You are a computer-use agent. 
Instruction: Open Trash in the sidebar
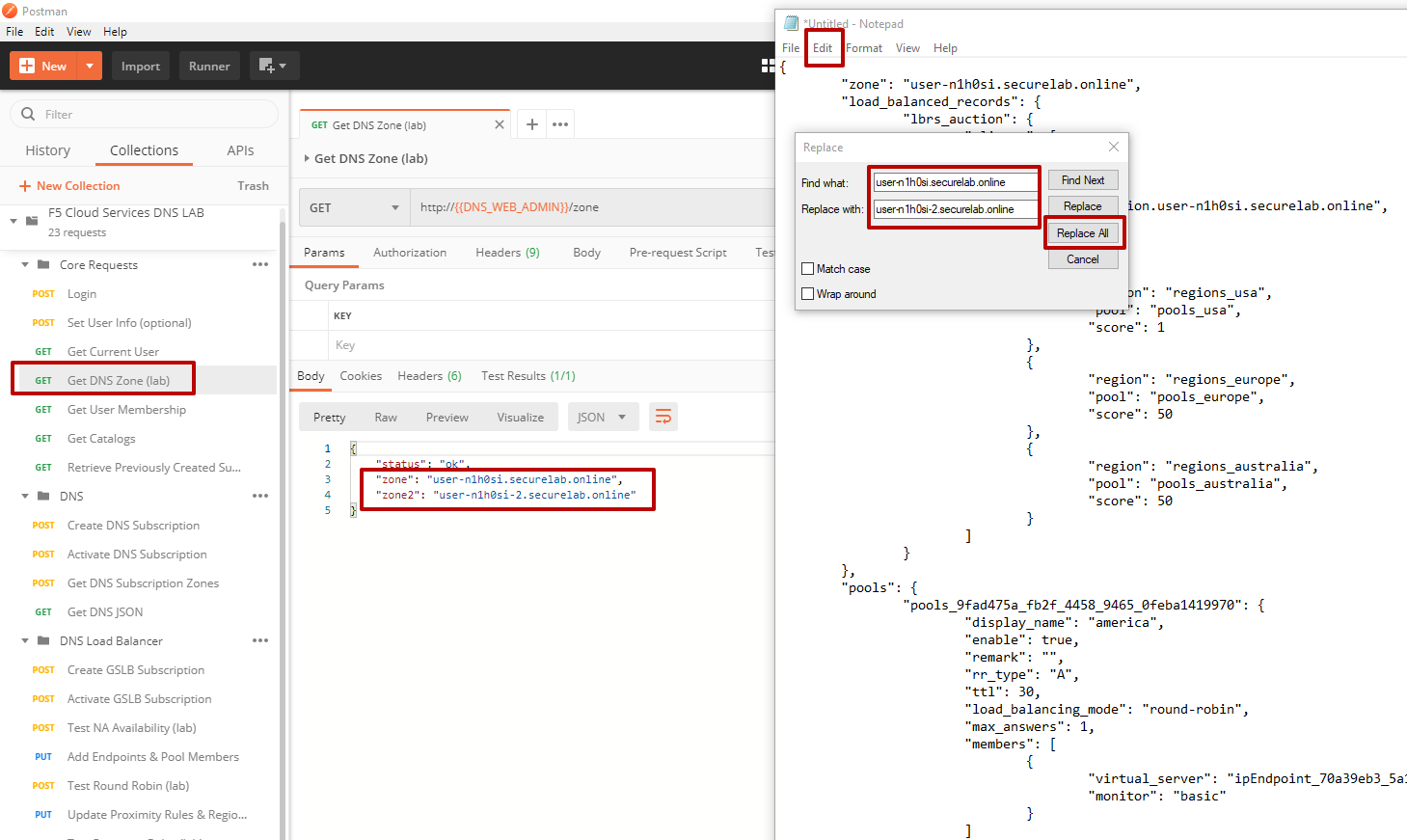click(x=253, y=185)
